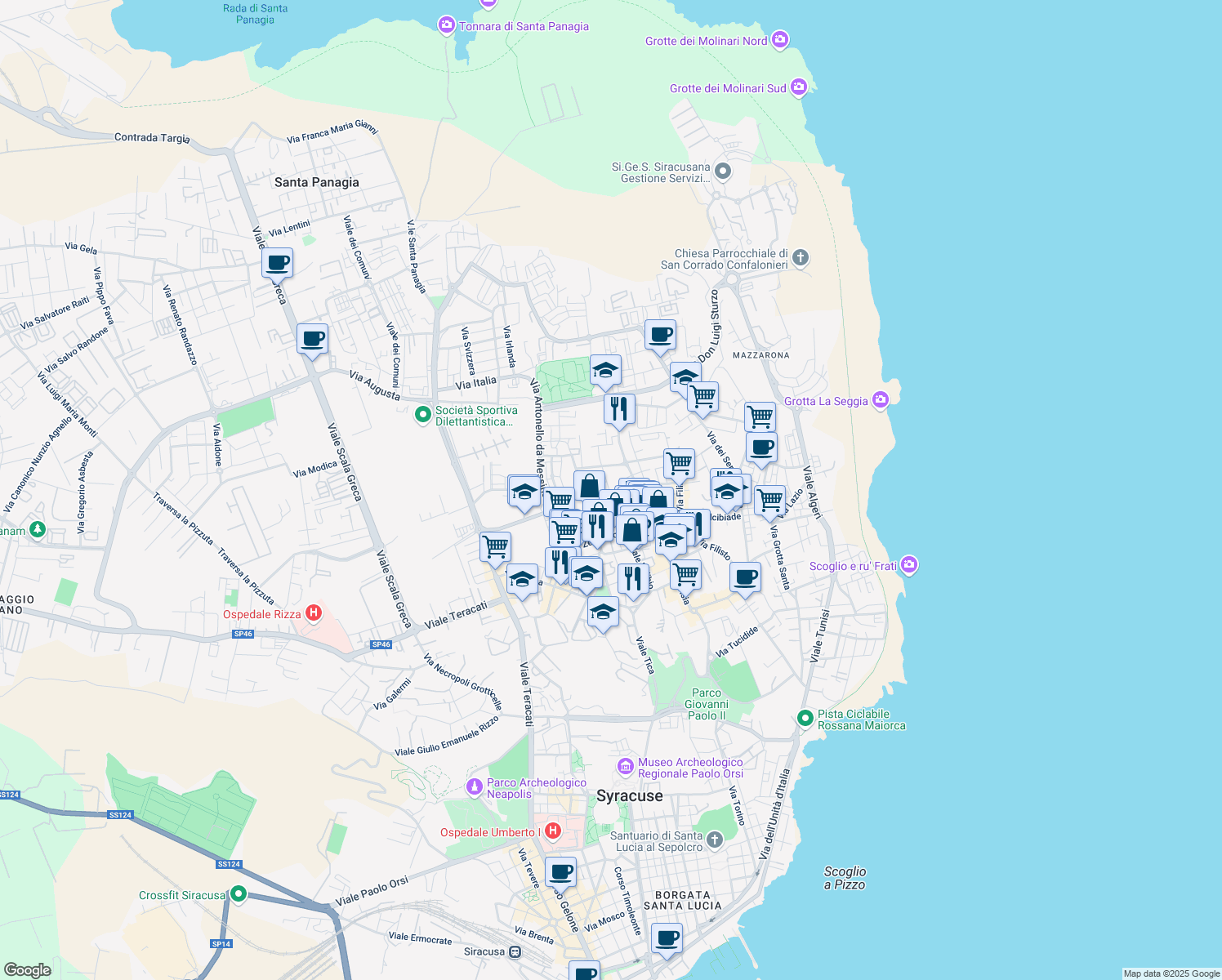This screenshot has width=1222, height=980.
Task: Select the Pista Ciclabile Rossana Maiorca pin
Action: 805,719
